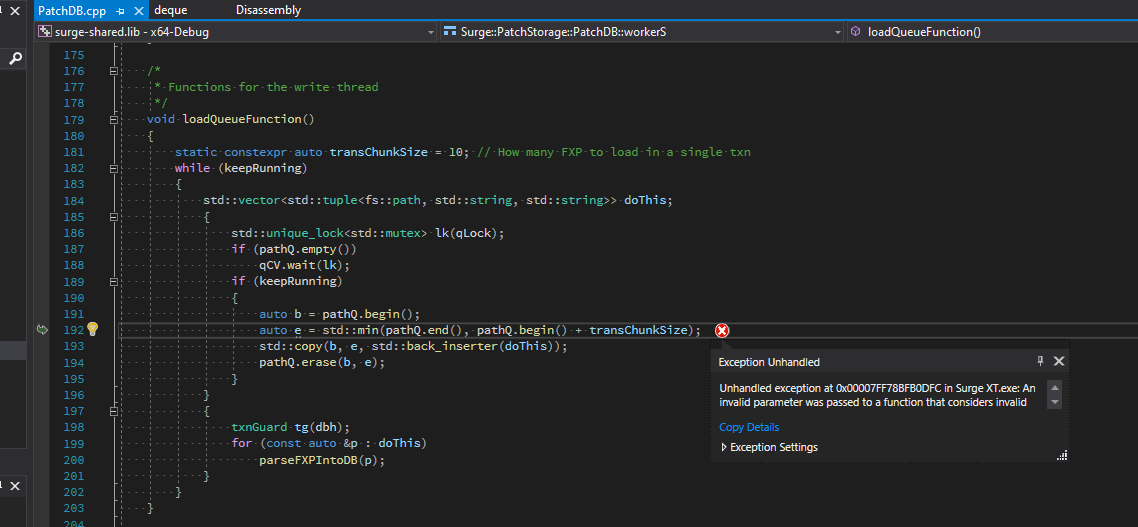Pin the PatchDB.cpp editor tab
The width and height of the screenshot is (1138, 527).
(120, 10)
